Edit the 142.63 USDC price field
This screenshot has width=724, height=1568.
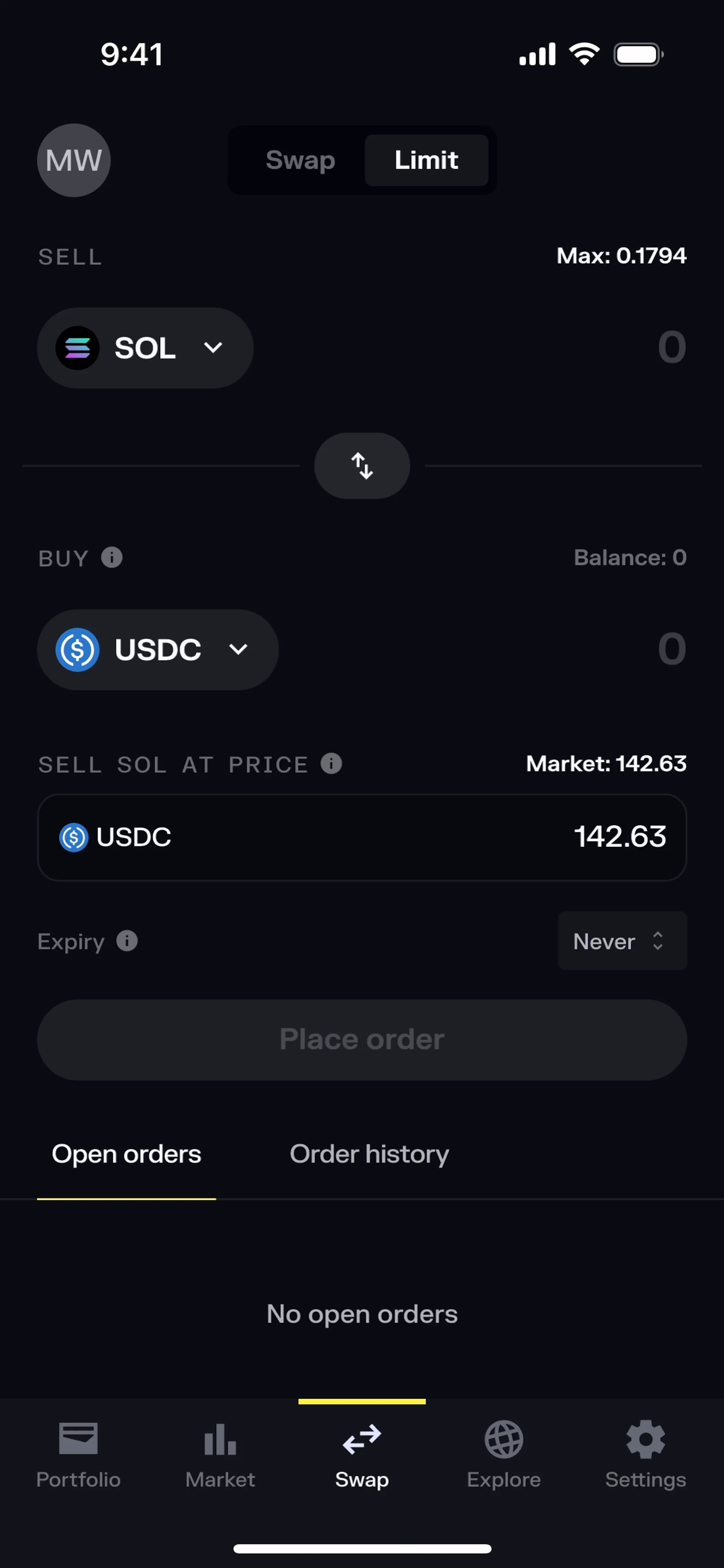619,837
